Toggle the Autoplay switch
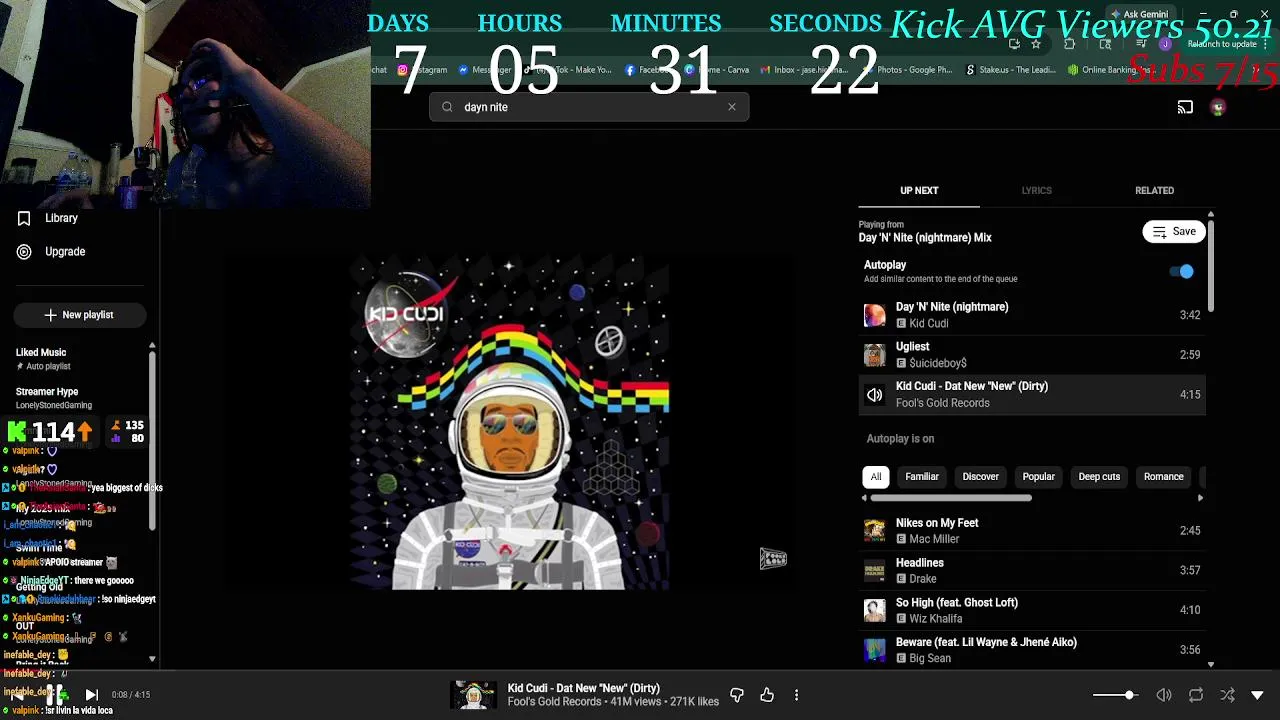Viewport: 1280px width, 720px height. click(1181, 271)
